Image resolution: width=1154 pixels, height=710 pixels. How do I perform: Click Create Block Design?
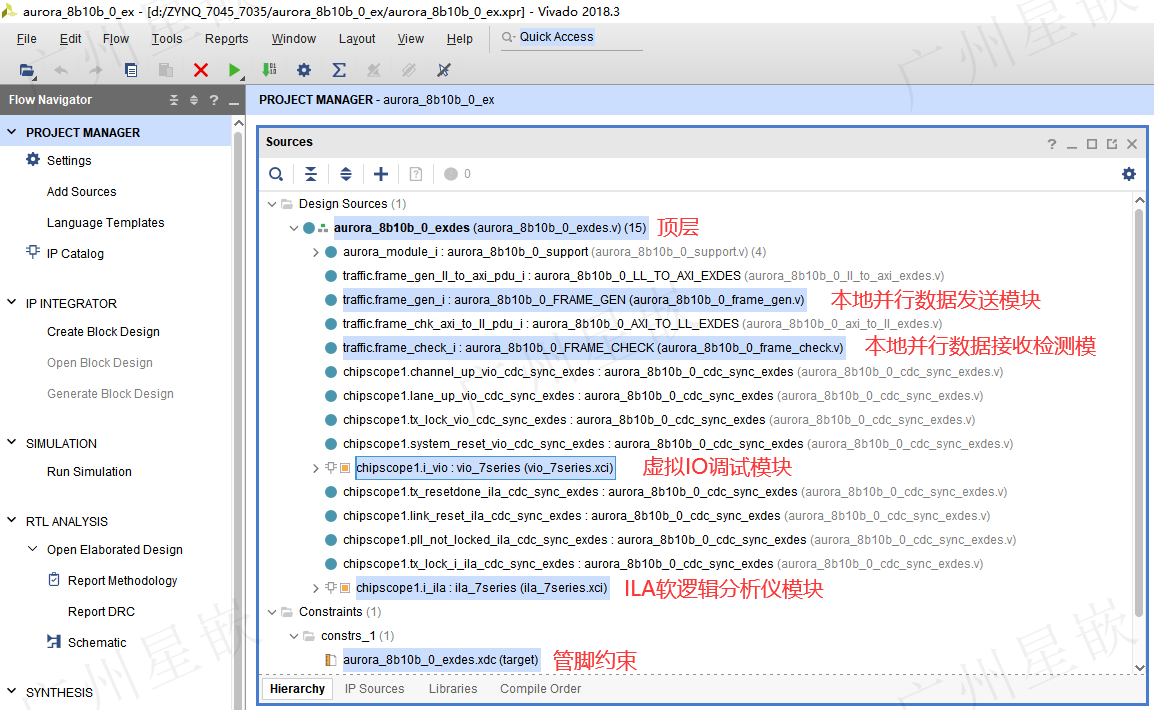[103, 332]
